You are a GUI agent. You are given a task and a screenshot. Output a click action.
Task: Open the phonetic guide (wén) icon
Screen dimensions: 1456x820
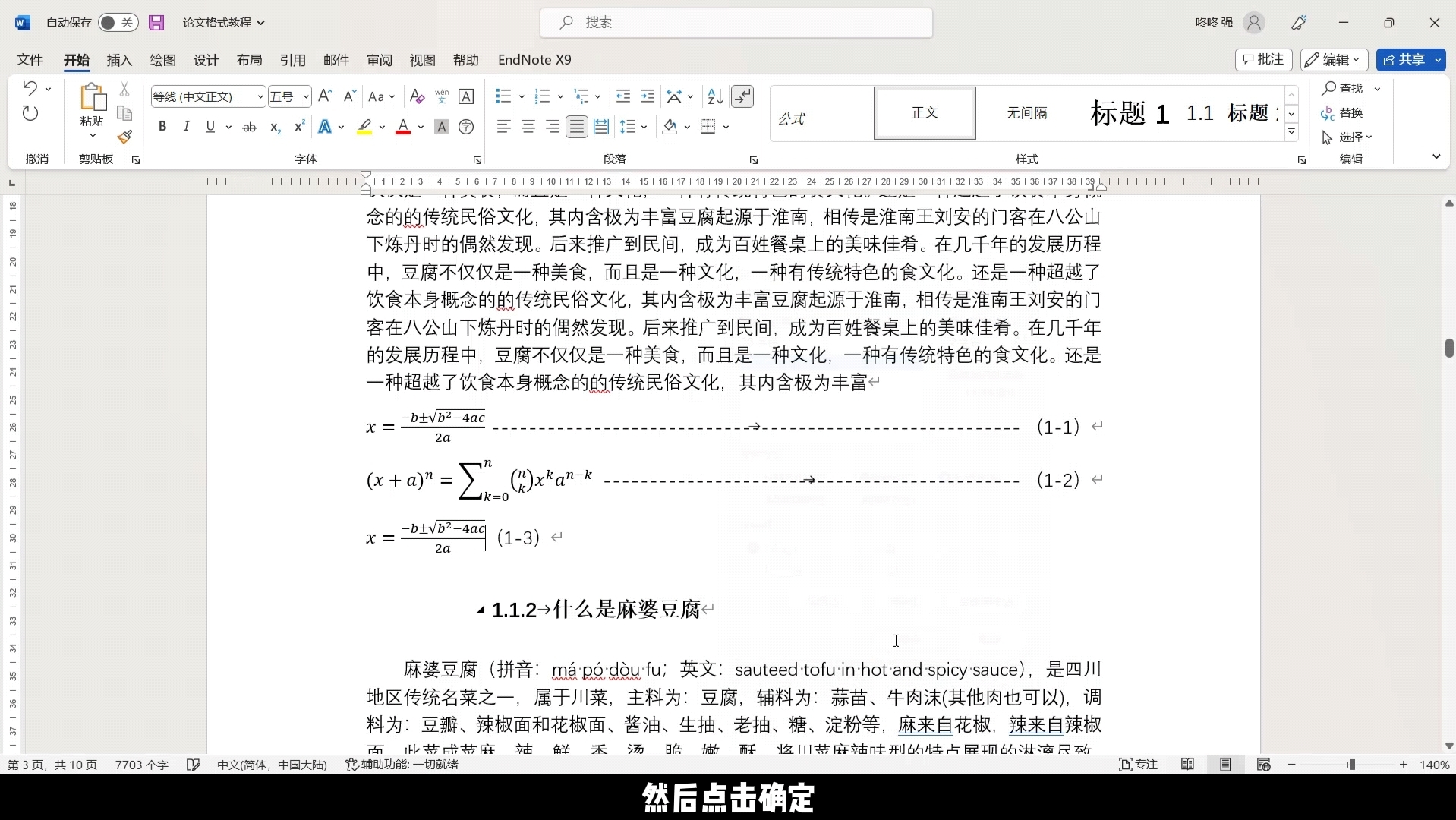tap(442, 96)
